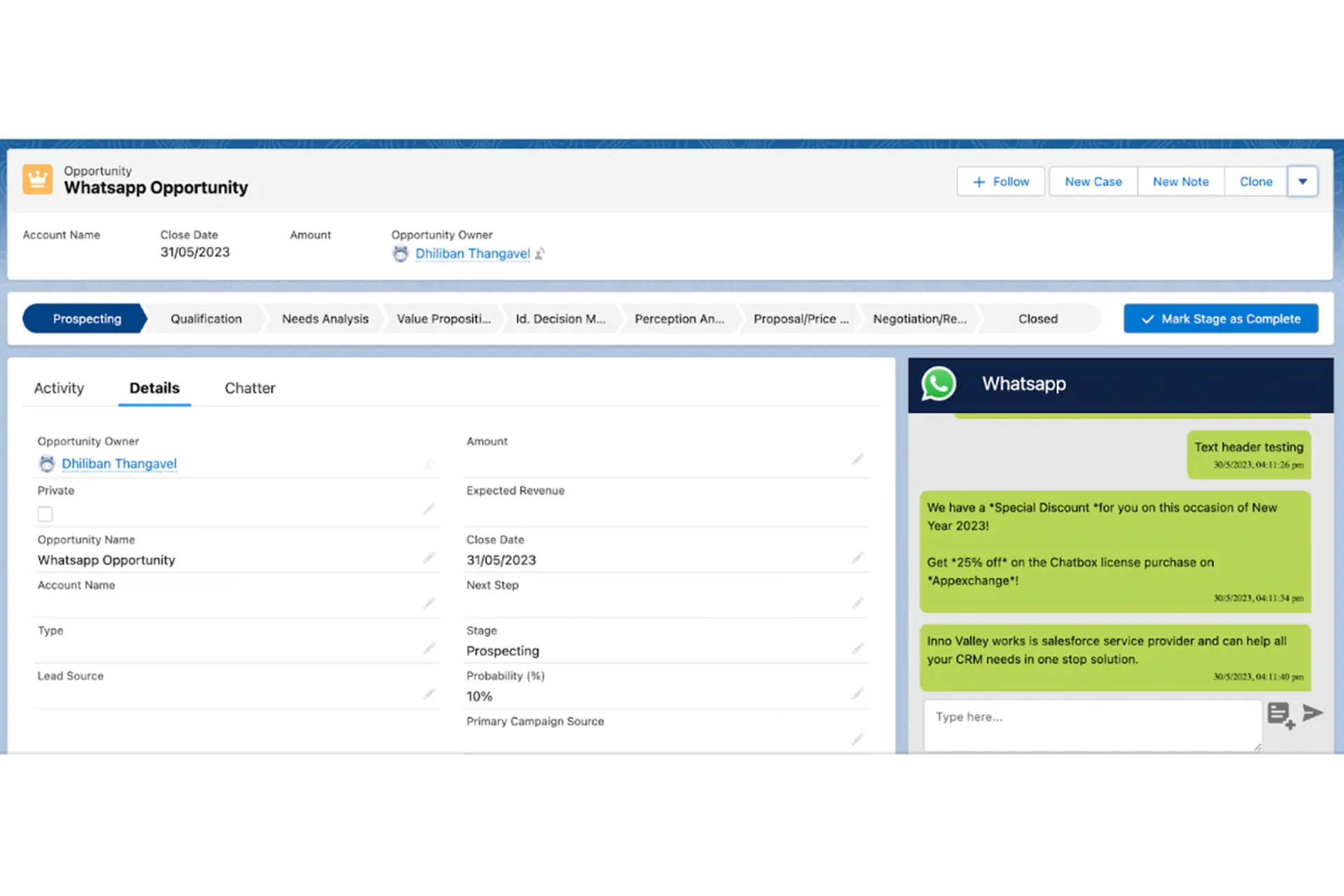Screen dimensions: 1344x896
Task: Select the Qualification stage
Action: [206, 318]
